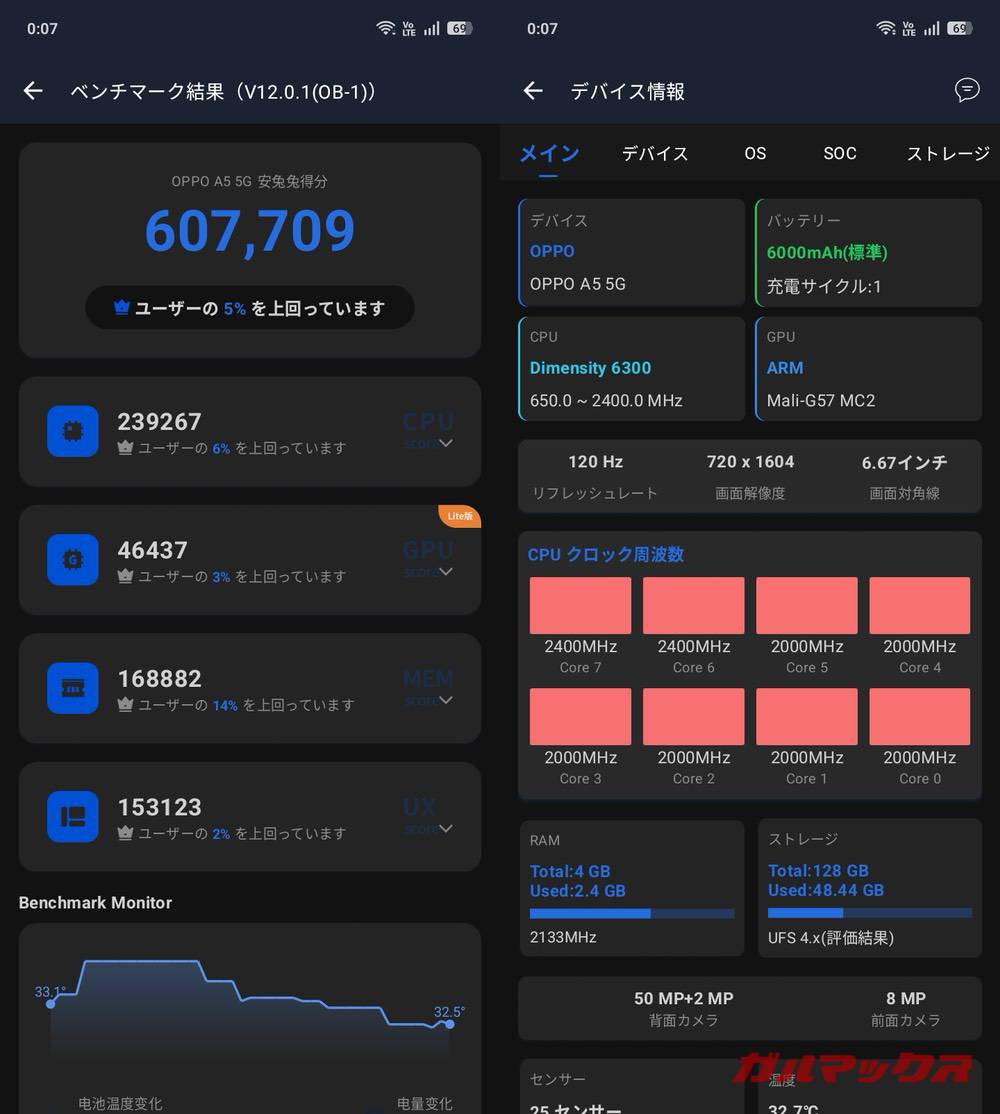1000x1114 pixels.
Task: Tap the ユーザーの5%を上回っています ranking pill
Action: pyautogui.click(x=250, y=308)
